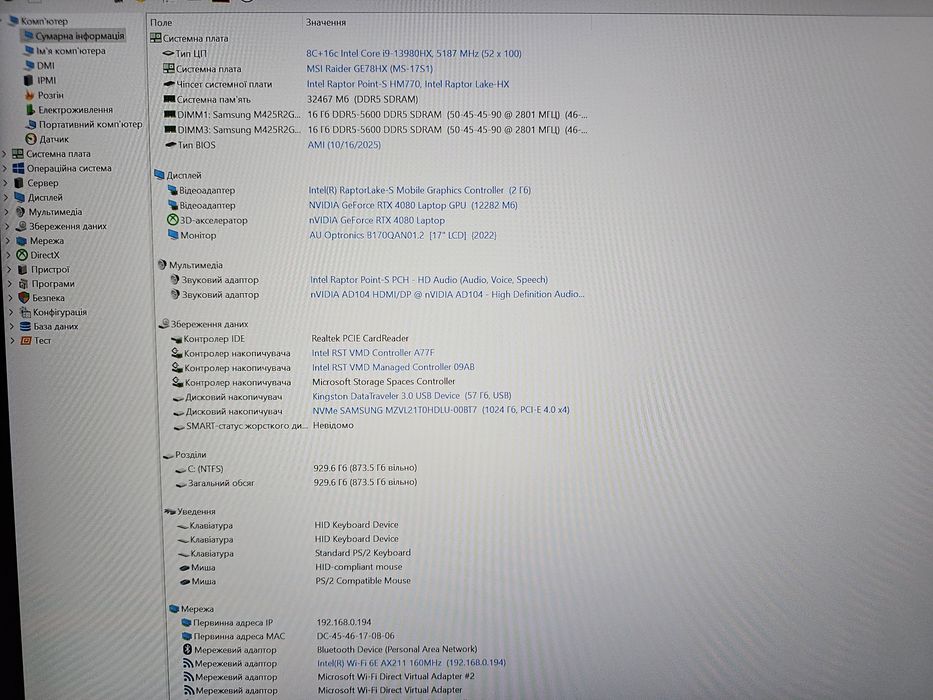Screen dimensions: 933x700
Task: Click the DIMM1 Samsung memory row icon
Action: coord(170,114)
